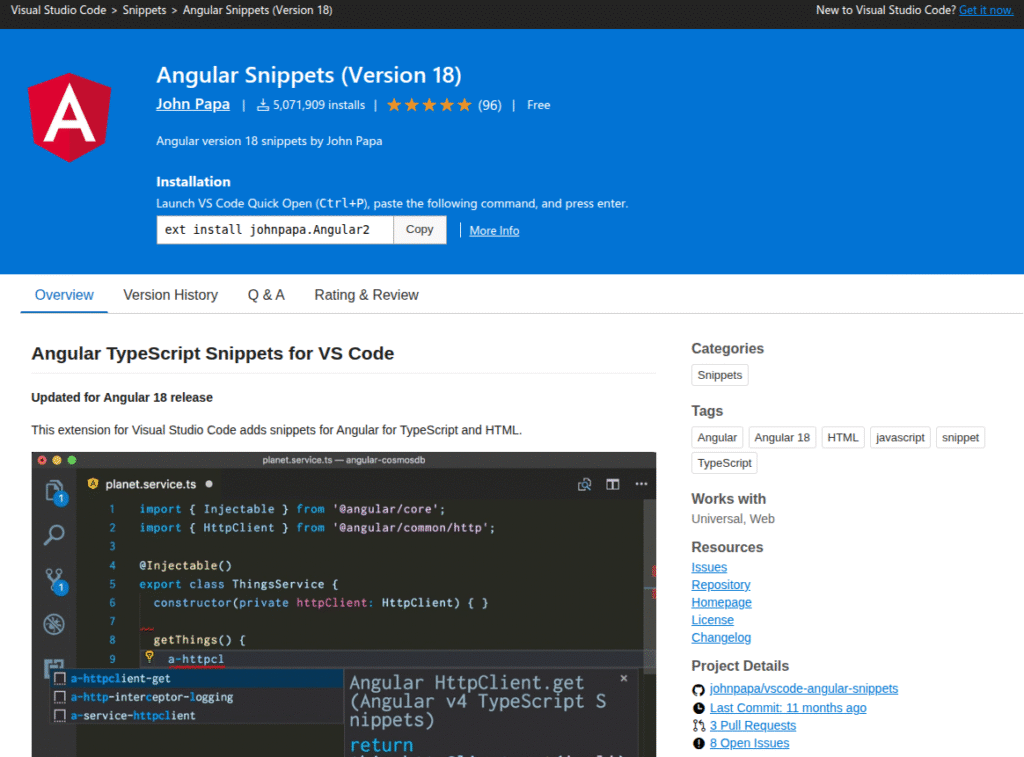This screenshot has width=1024, height=757.
Task: Select a-http-interceptor-logging suggestion
Action: pyautogui.click(x=198, y=697)
